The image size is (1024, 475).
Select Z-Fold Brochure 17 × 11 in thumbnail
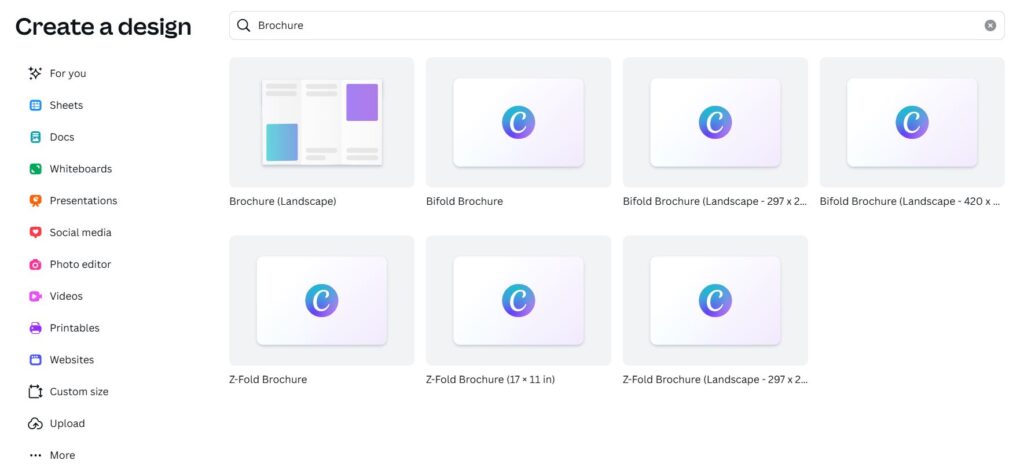(x=519, y=301)
